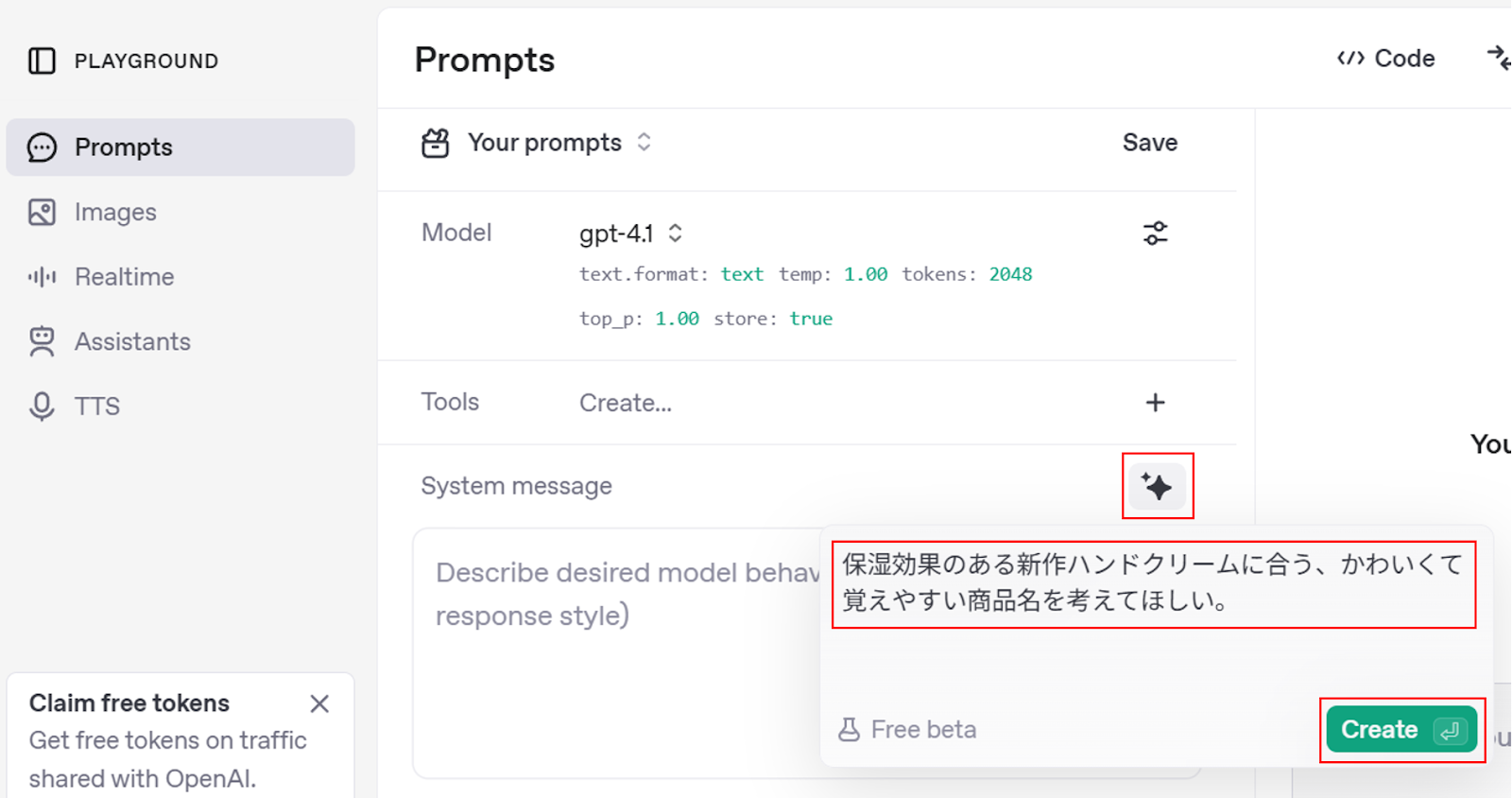Dismiss the Claim free tokens banner
The image size is (1512, 798).
(319, 703)
